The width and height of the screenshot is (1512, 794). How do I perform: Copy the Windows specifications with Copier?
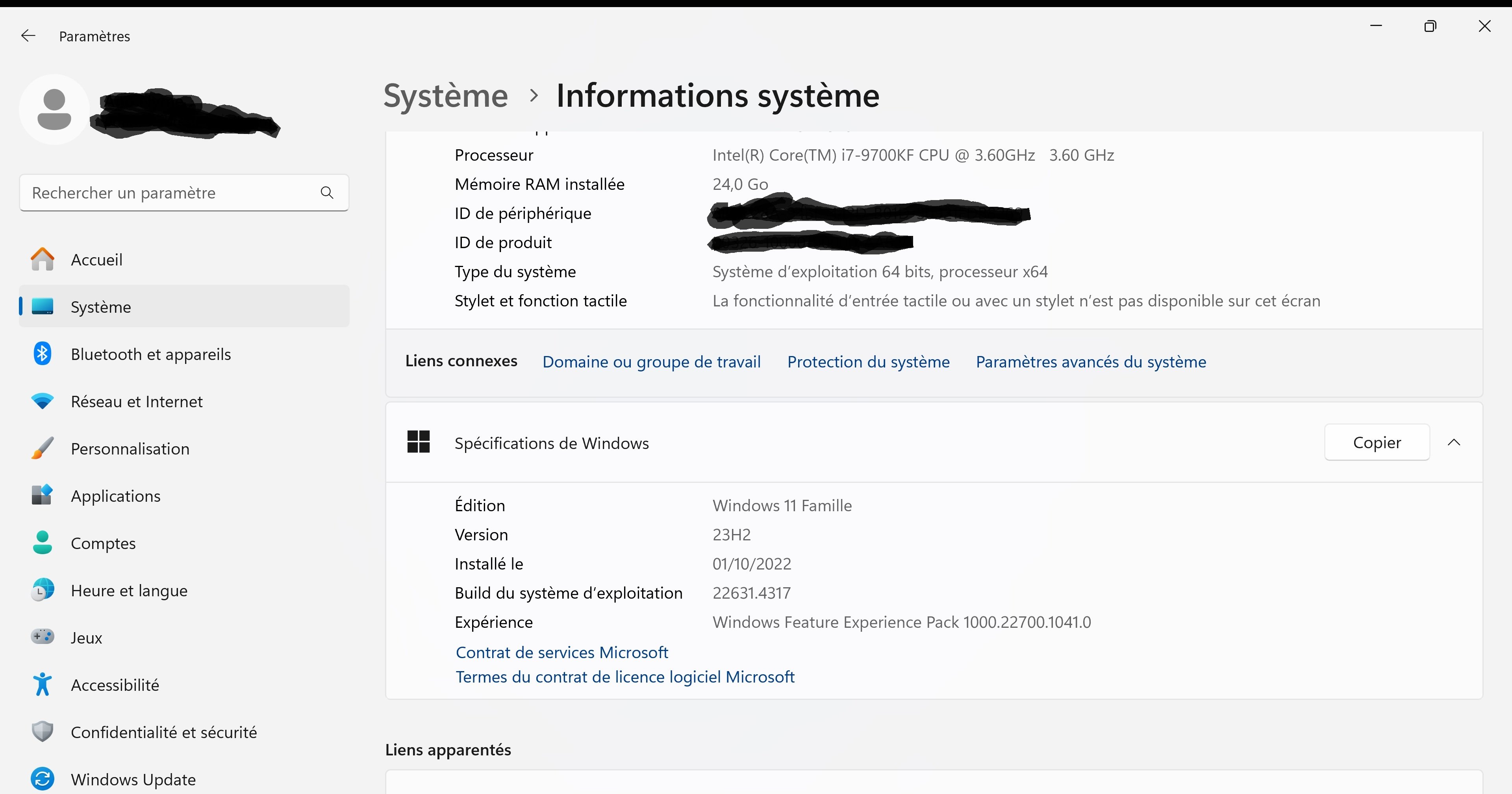coord(1377,442)
